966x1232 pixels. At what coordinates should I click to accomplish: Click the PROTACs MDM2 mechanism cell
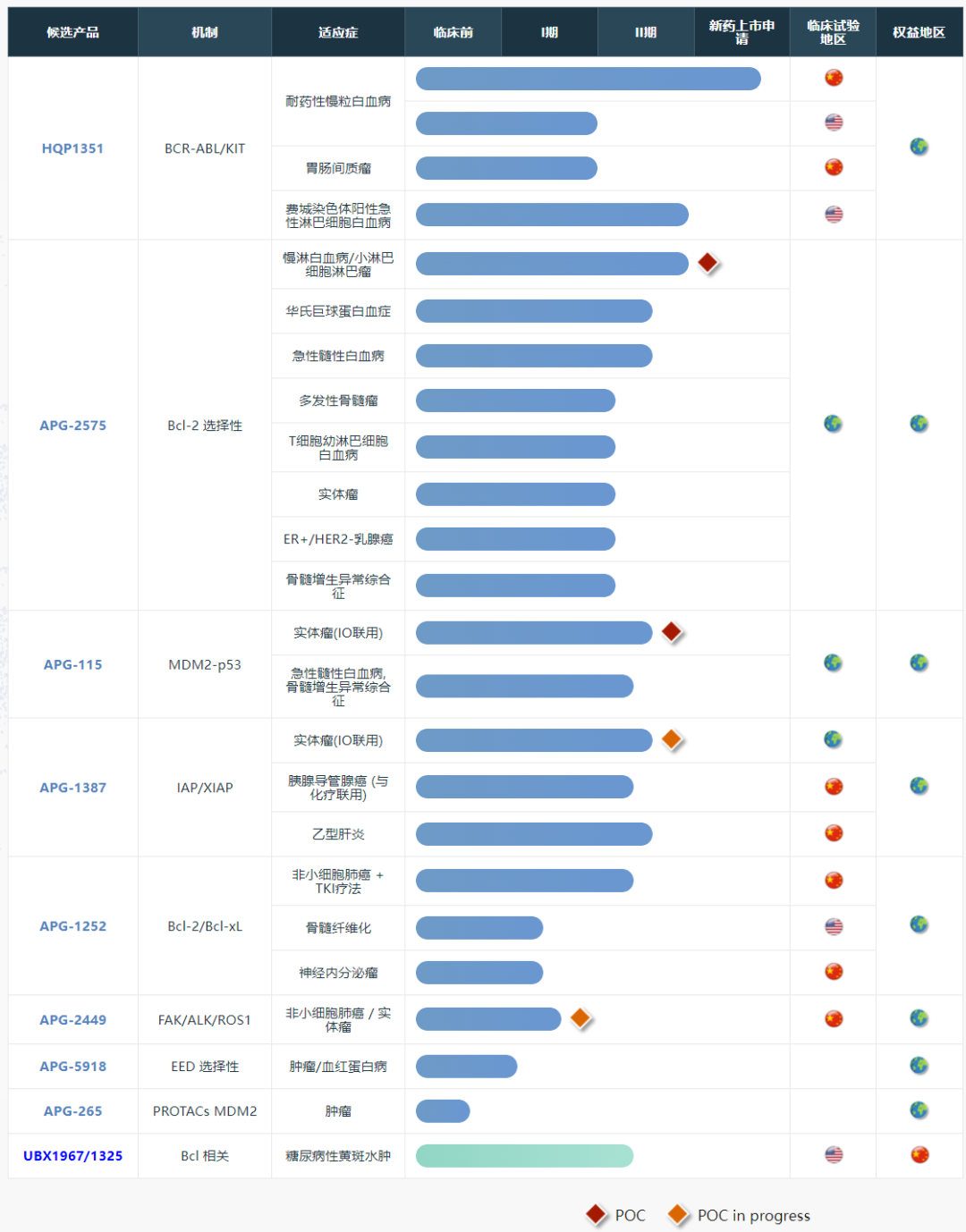[x=205, y=1111]
